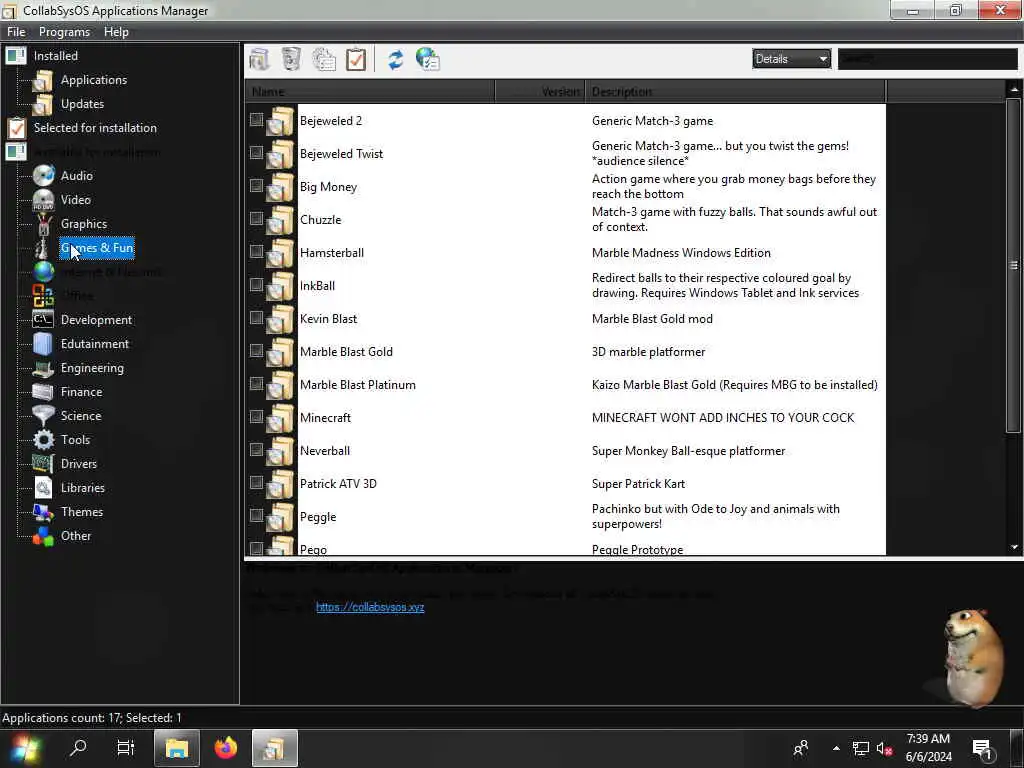Check the Neverball checkbox
Image resolution: width=1024 pixels, height=768 pixels.
point(257,449)
